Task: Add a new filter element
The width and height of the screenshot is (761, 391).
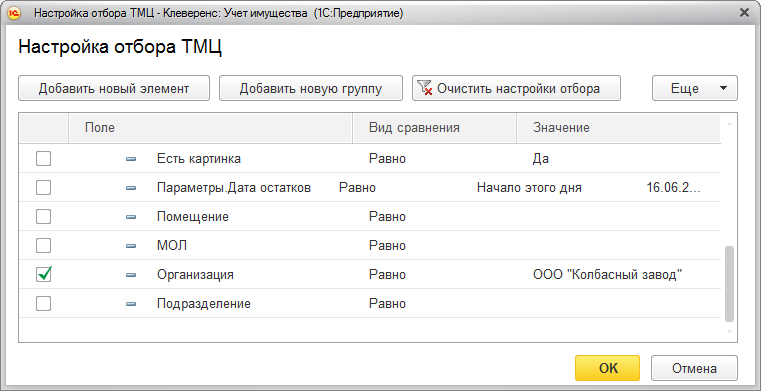Action: click(114, 88)
